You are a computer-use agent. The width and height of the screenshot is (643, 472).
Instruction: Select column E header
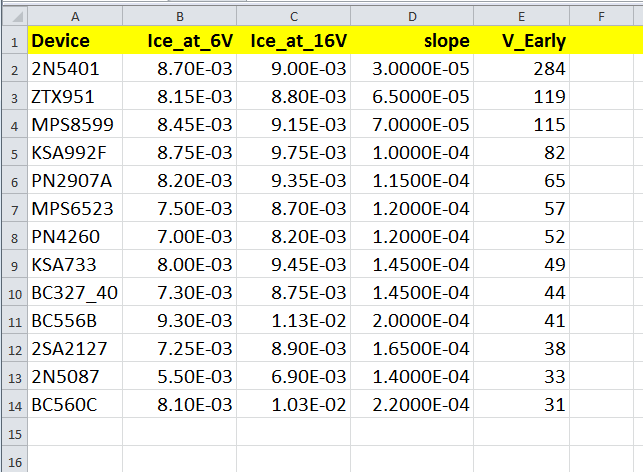pos(522,16)
